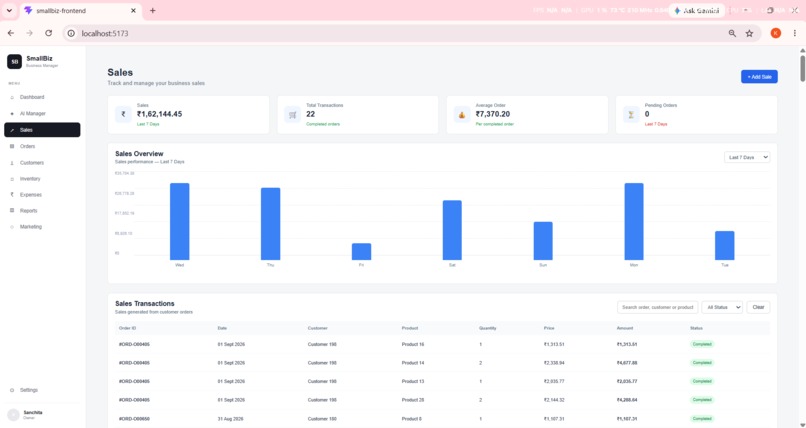Click the Sales Overview heading
Image resolution: width=806 pixels, height=428 pixels.
[x=139, y=154]
